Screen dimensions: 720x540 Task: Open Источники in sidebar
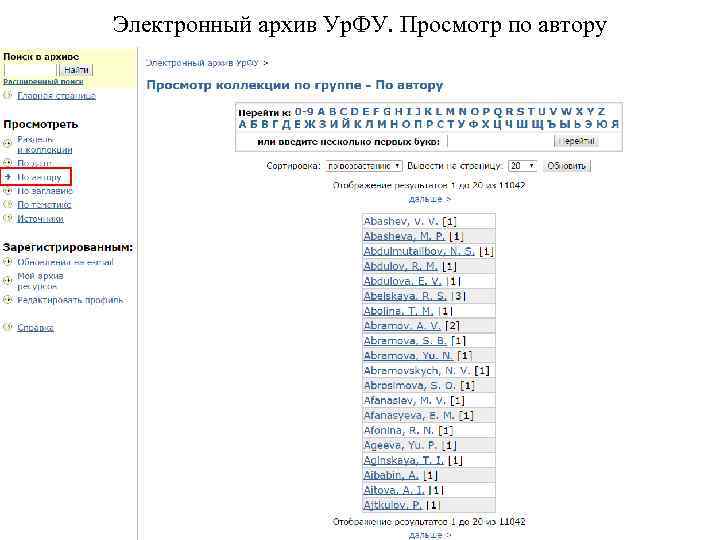[x=40, y=219]
